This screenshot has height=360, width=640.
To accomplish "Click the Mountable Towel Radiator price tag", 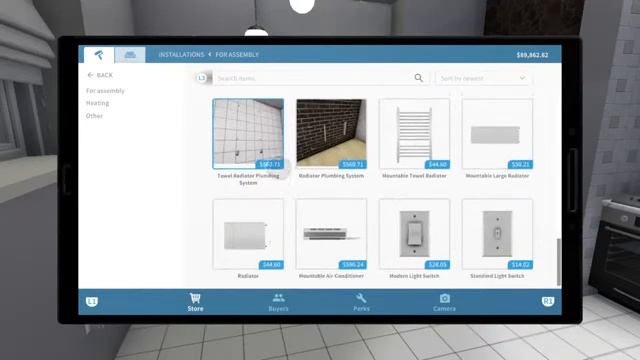I will click(437, 164).
